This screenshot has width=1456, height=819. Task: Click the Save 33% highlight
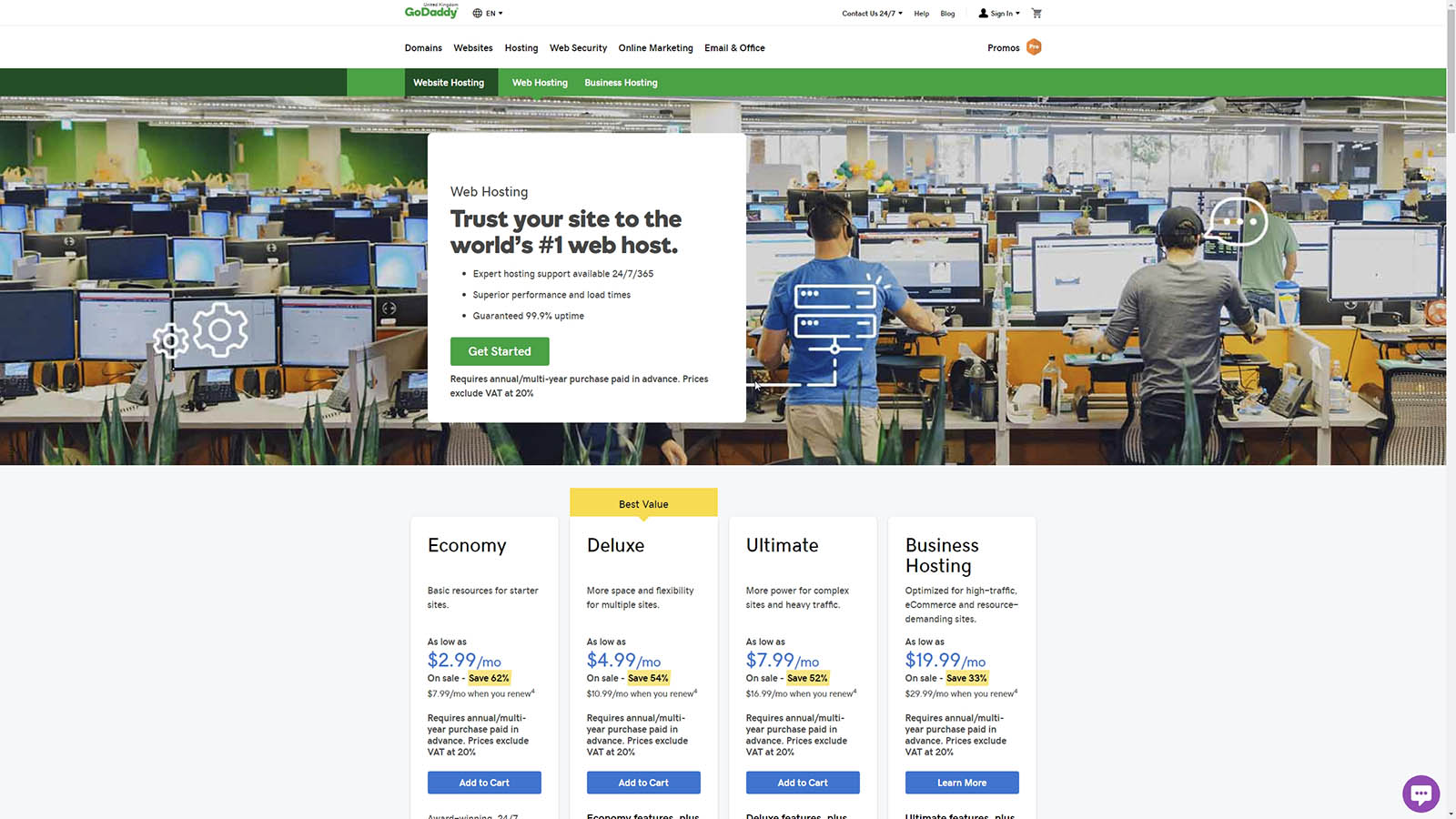pyautogui.click(x=966, y=678)
